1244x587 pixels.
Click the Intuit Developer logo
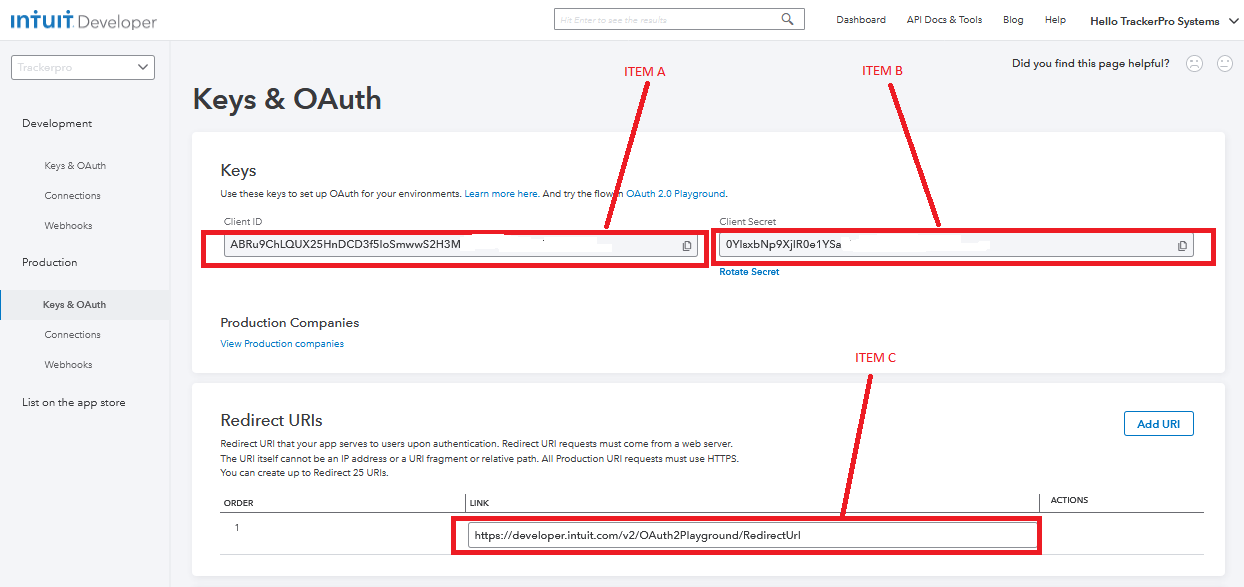coord(84,20)
